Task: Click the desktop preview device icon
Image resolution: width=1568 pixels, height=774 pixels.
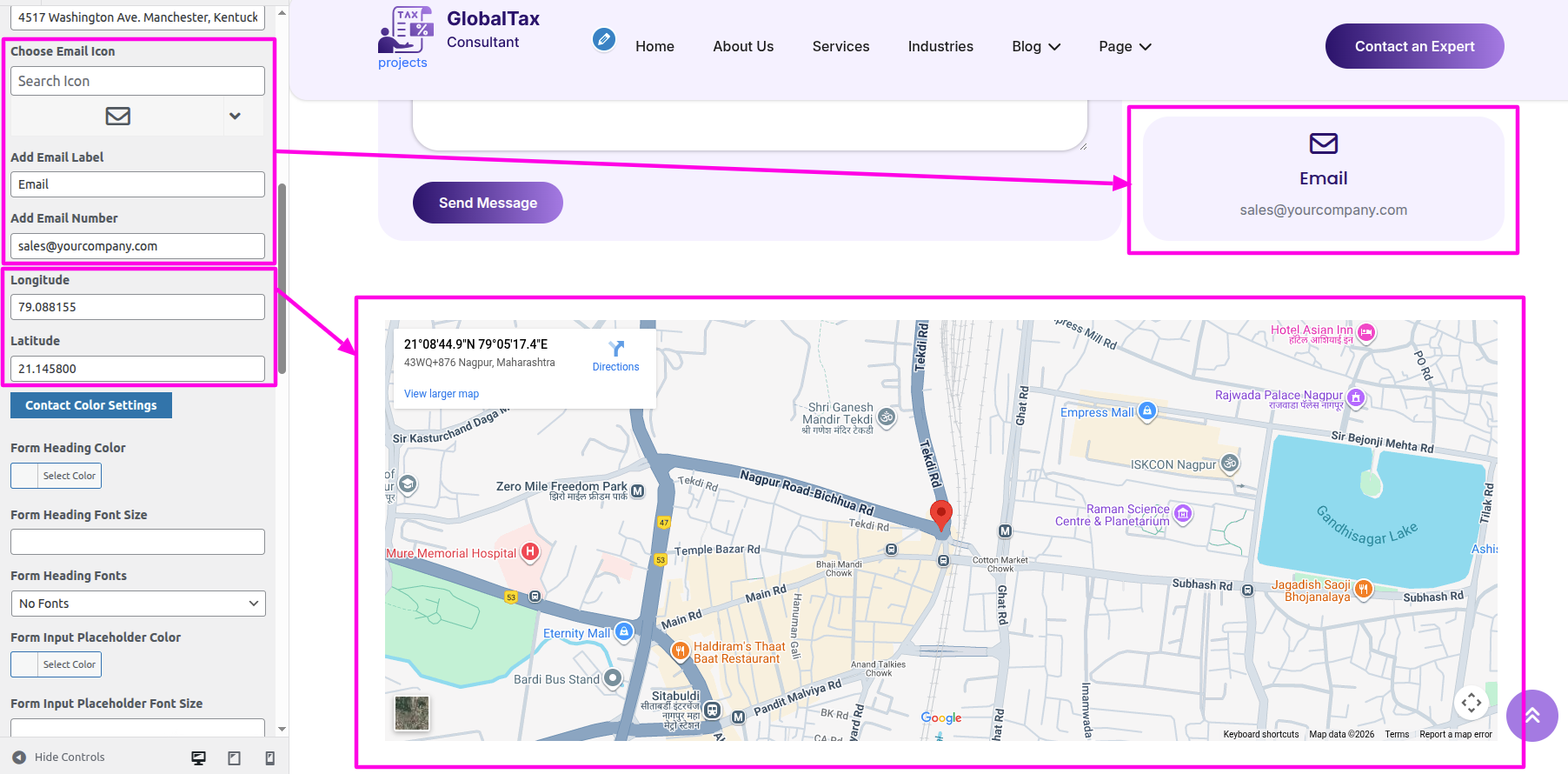Action: pyautogui.click(x=198, y=757)
